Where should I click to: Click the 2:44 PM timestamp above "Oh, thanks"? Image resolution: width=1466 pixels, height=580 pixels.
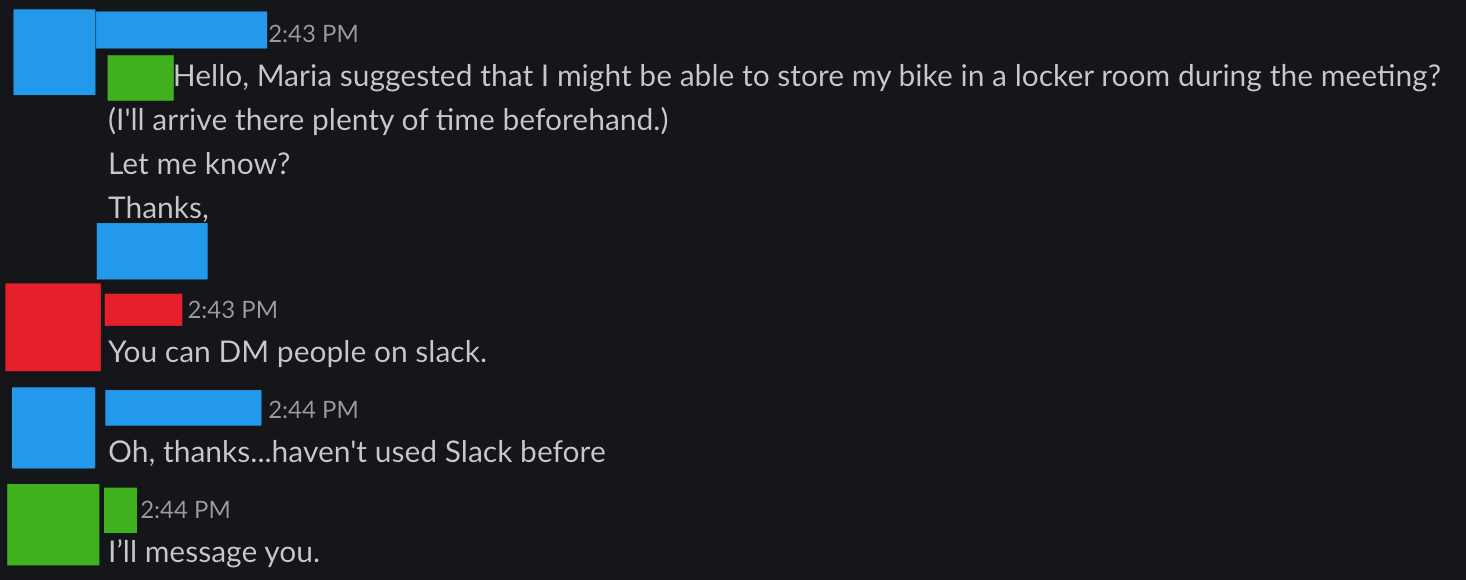click(313, 409)
